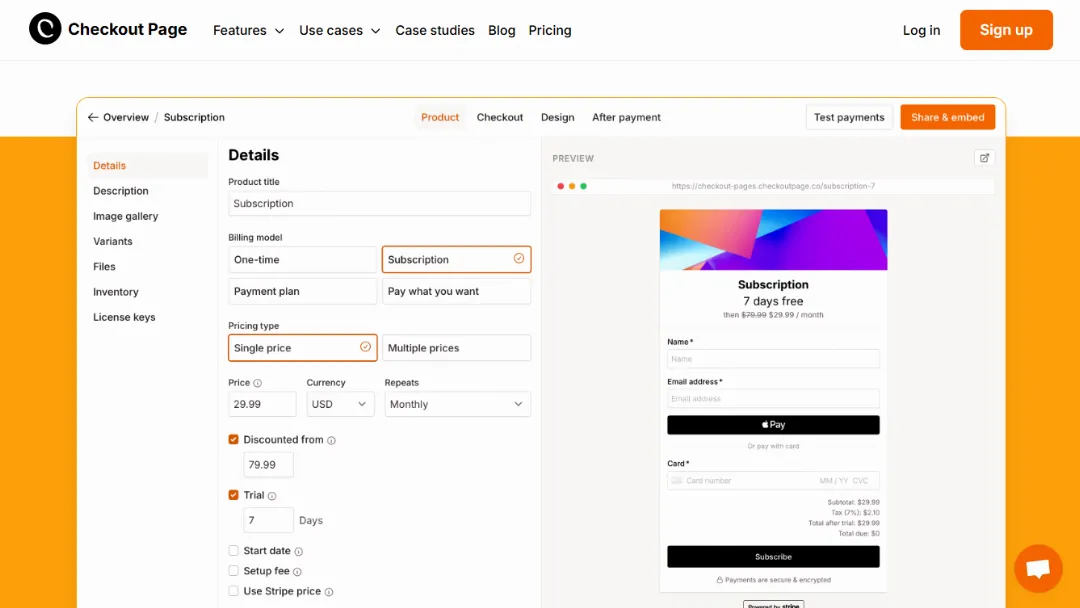Click the lock icon beside Payments are secure
Viewport: 1080px width, 608px height.
click(x=719, y=580)
